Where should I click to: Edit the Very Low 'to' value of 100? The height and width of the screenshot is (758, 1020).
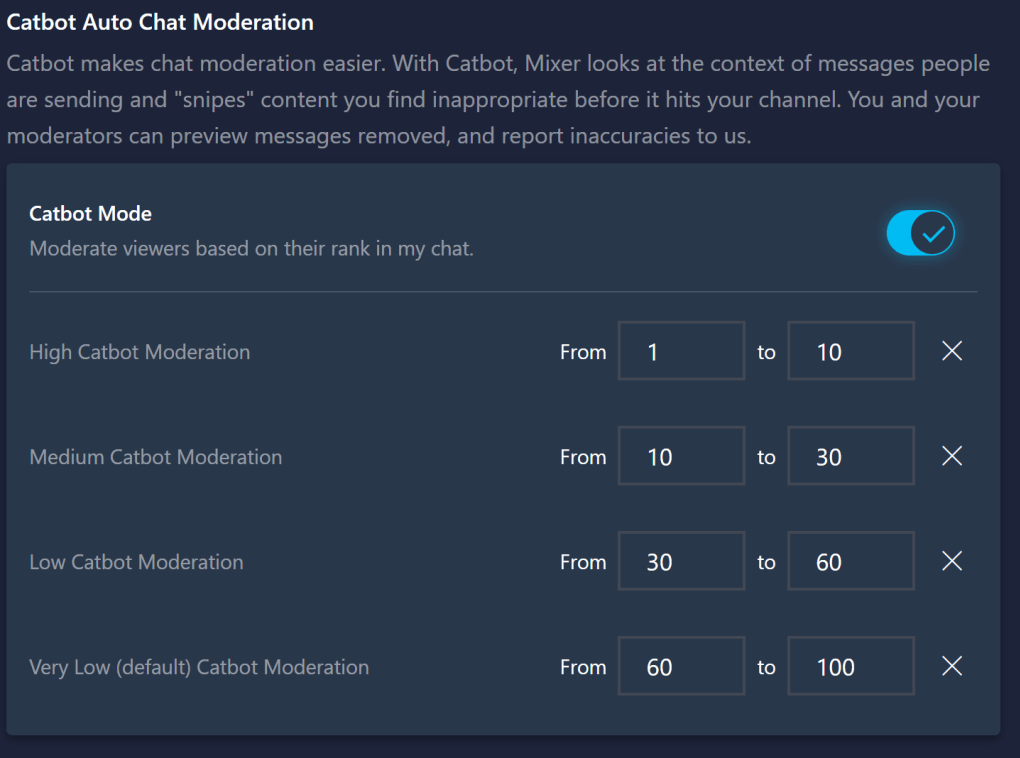(851, 666)
